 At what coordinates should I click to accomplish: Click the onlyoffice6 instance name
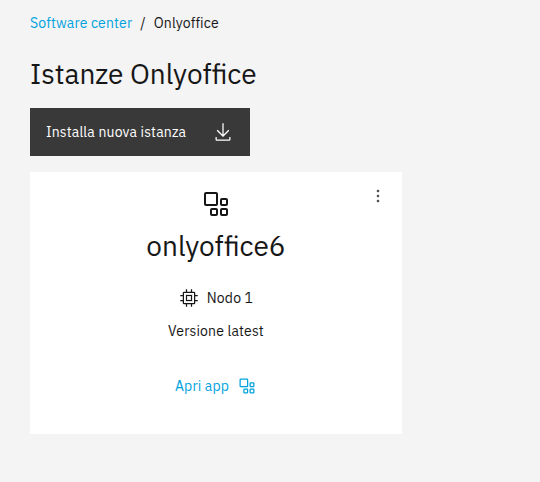[216, 246]
